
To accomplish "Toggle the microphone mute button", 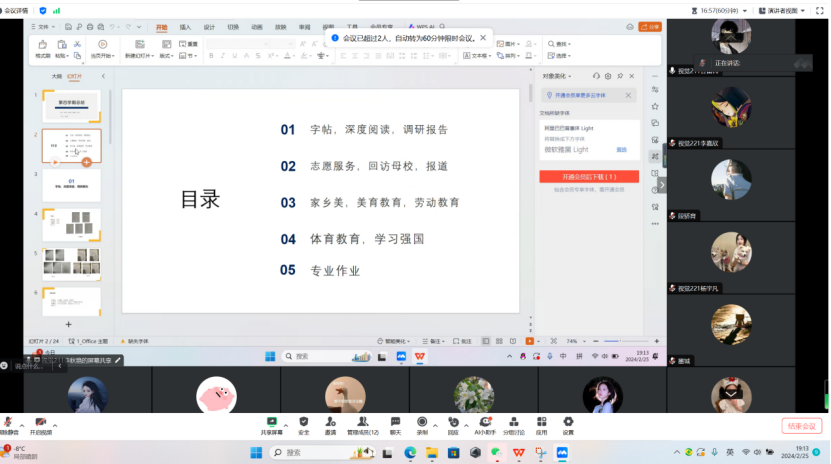I will 9,423.
